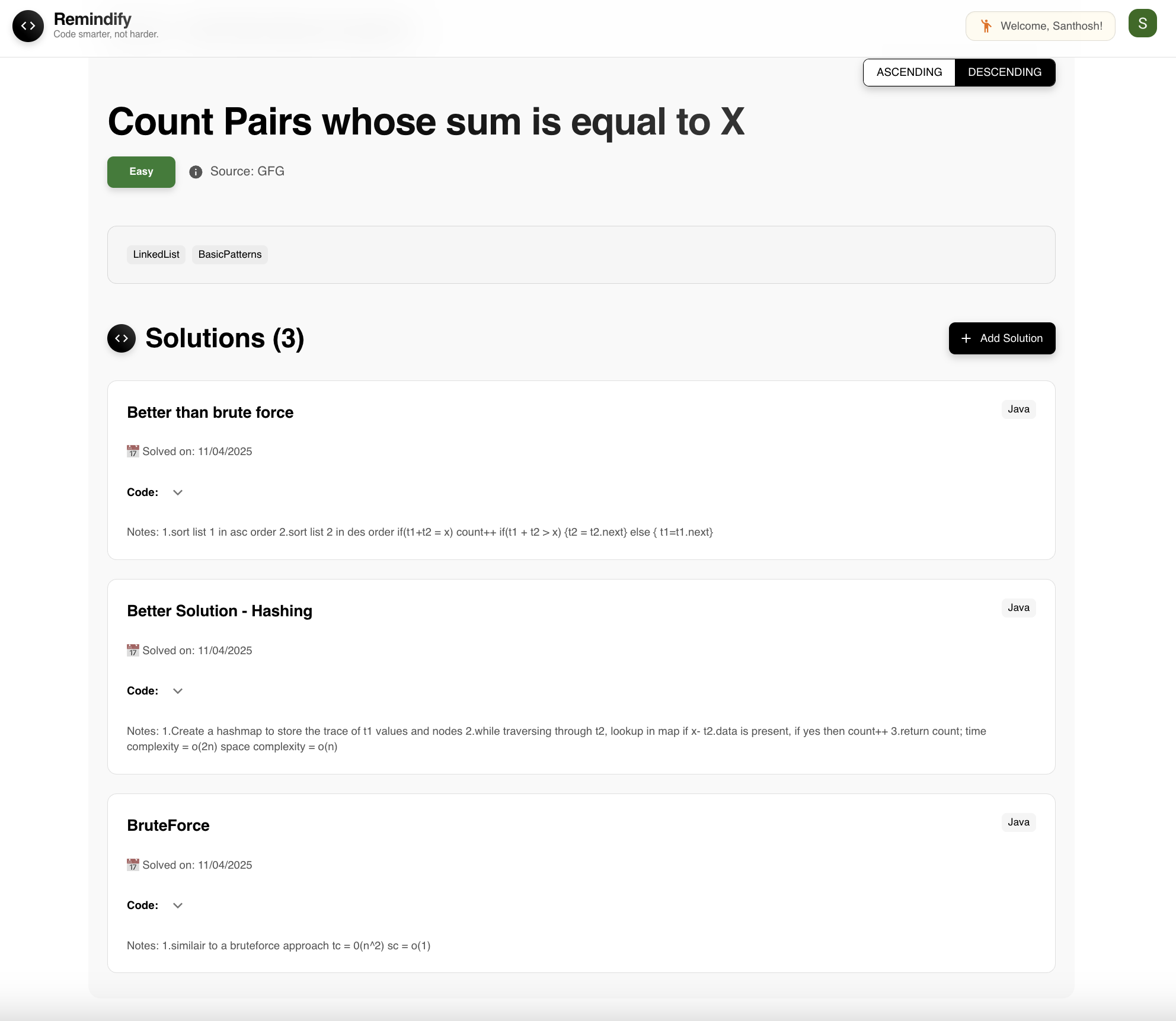
Task: Click the waving person icon in welcome badge
Action: pyautogui.click(x=986, y=26)
